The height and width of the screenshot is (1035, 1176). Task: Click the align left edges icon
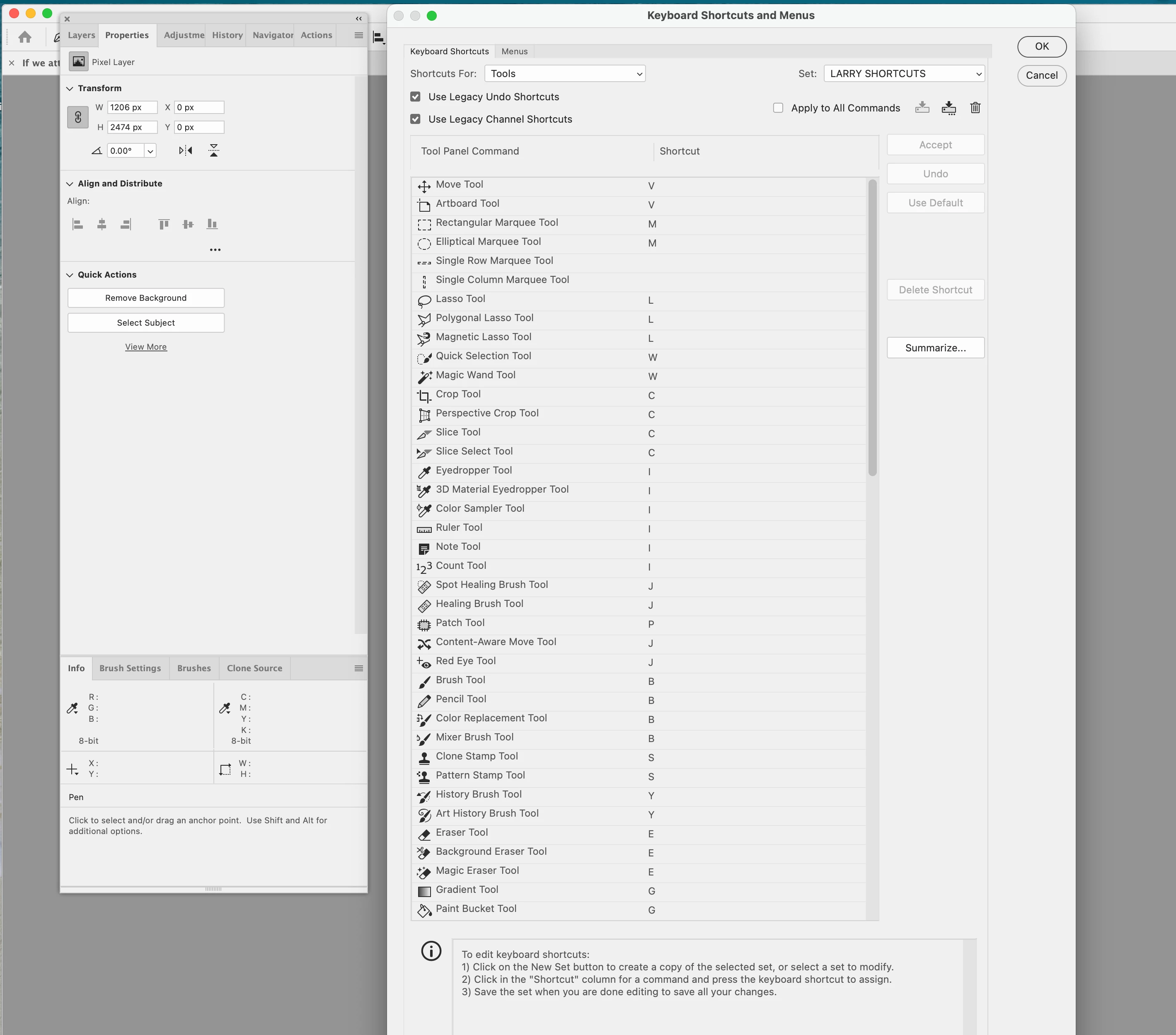click(77, 225)
